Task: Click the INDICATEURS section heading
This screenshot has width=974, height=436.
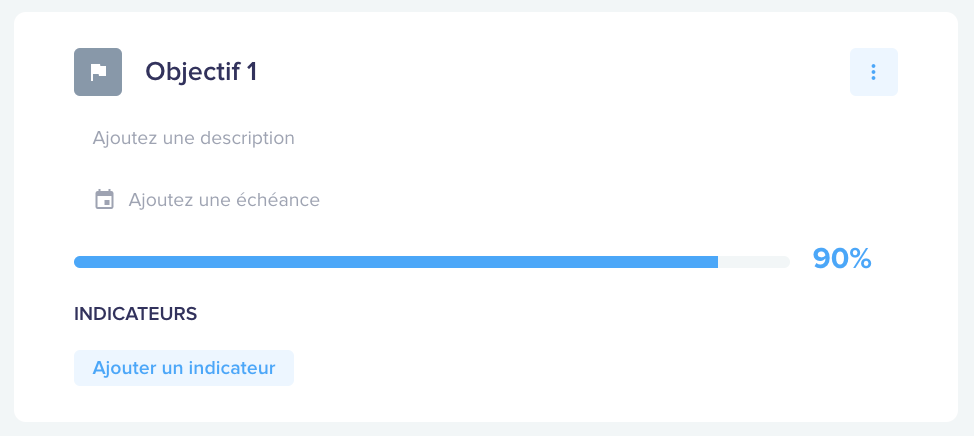Action: [135, 314]
